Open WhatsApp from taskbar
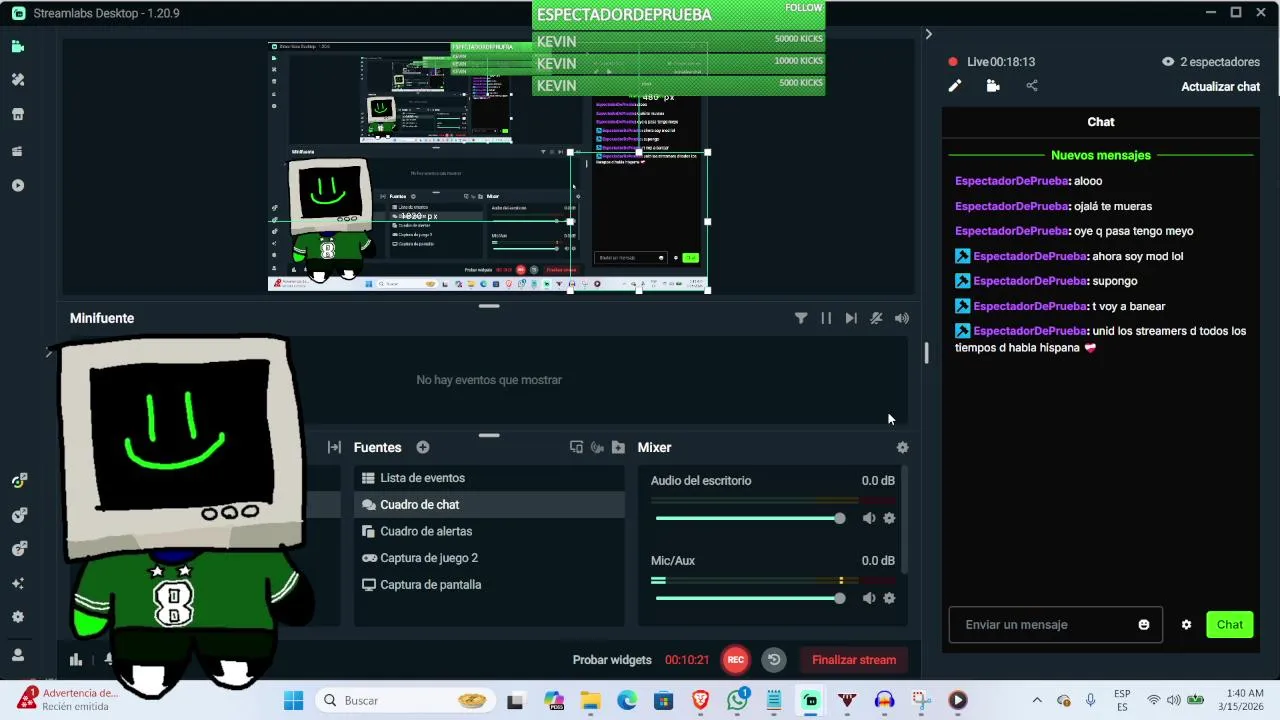 pyautogui.click(x=738, y=701)
